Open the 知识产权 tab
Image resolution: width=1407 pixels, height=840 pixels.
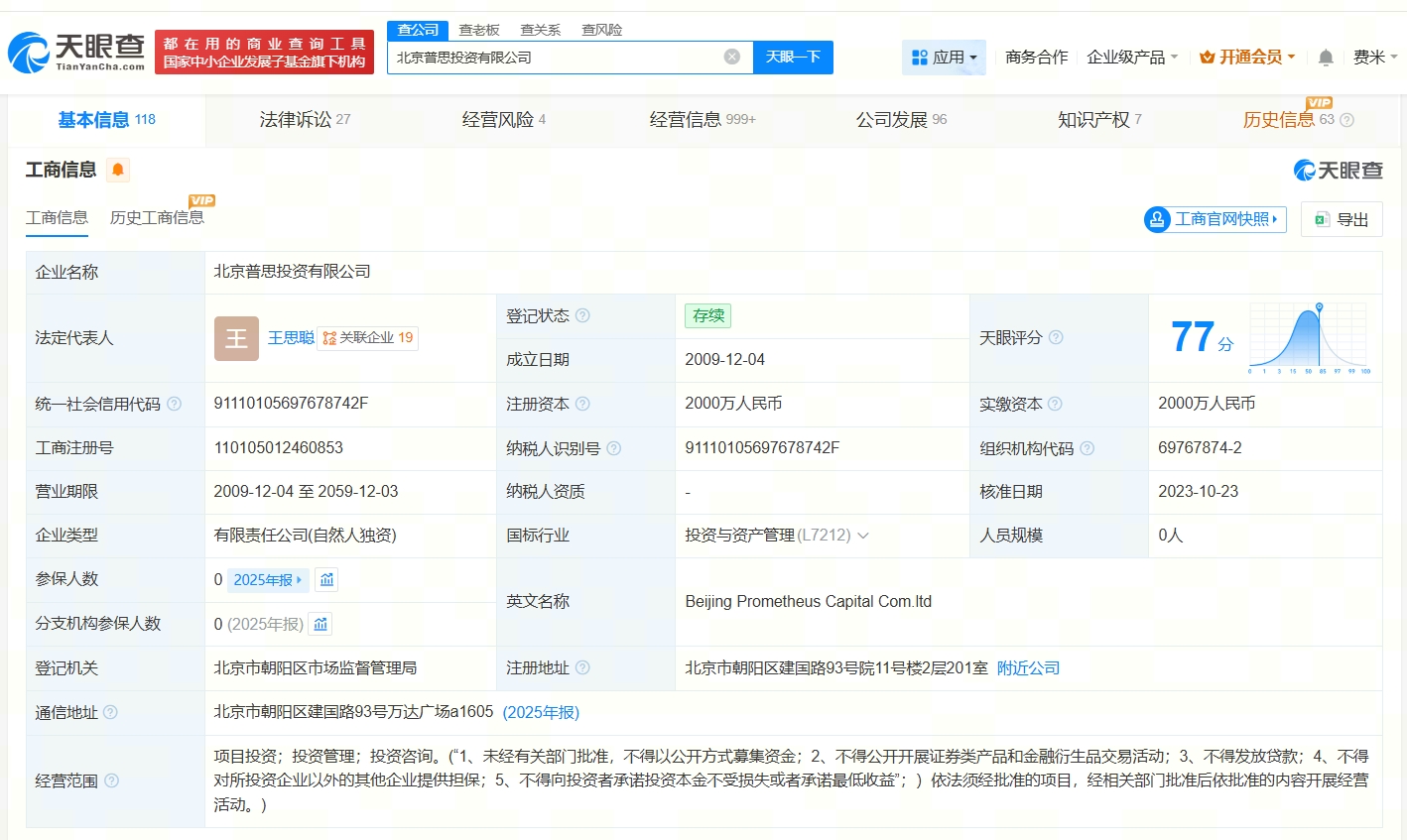point(1099,120)
